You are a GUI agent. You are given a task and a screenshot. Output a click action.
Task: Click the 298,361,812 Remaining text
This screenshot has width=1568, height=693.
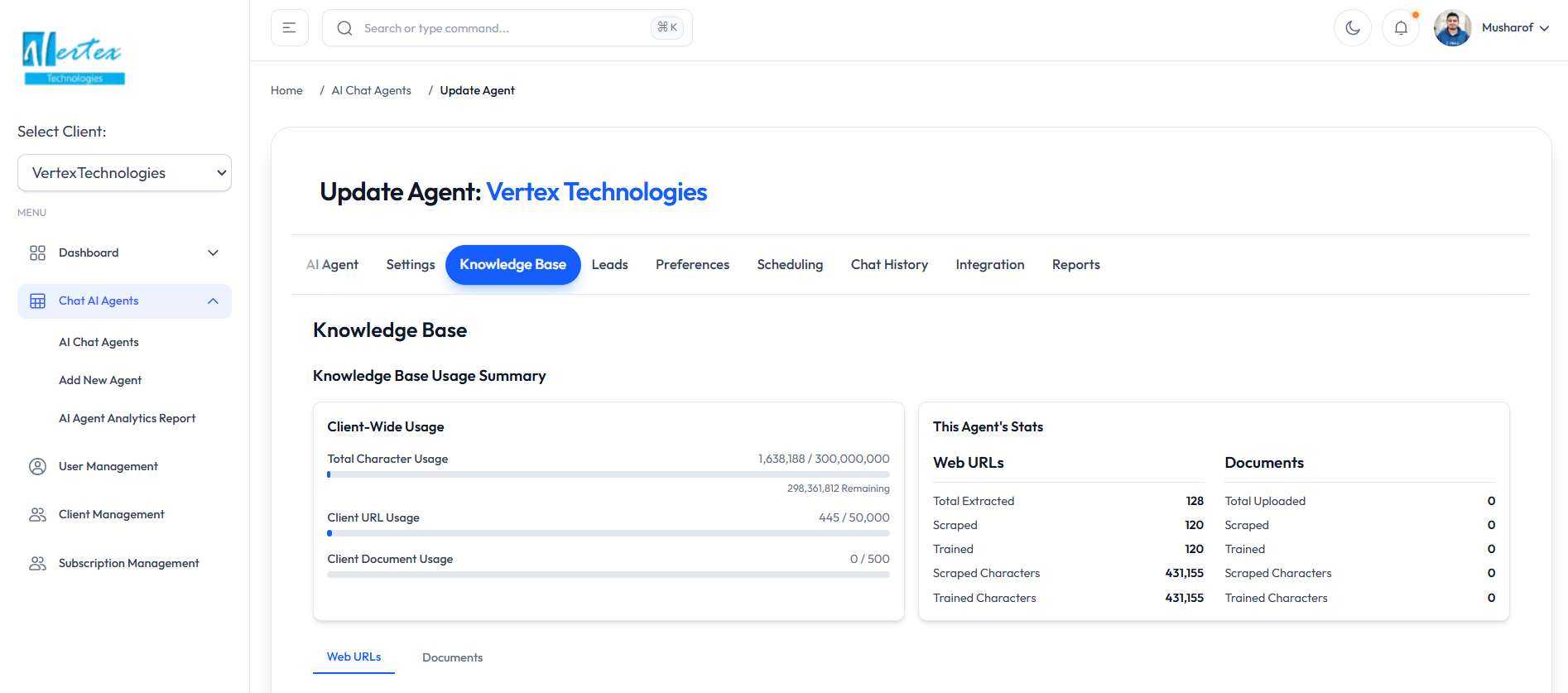coord(838,488)
